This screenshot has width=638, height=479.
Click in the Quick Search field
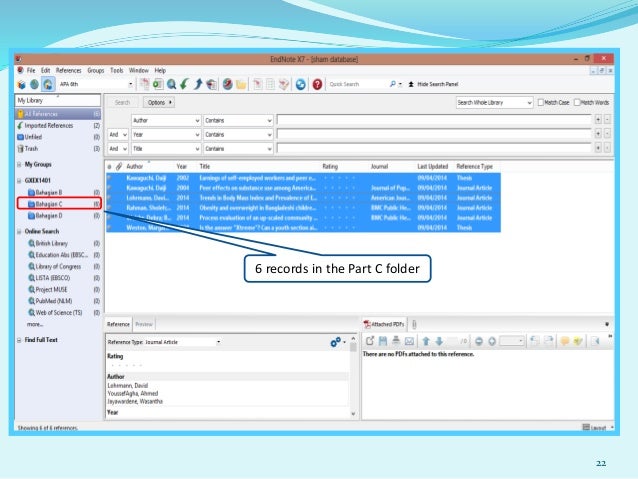(x=356, y=84)
